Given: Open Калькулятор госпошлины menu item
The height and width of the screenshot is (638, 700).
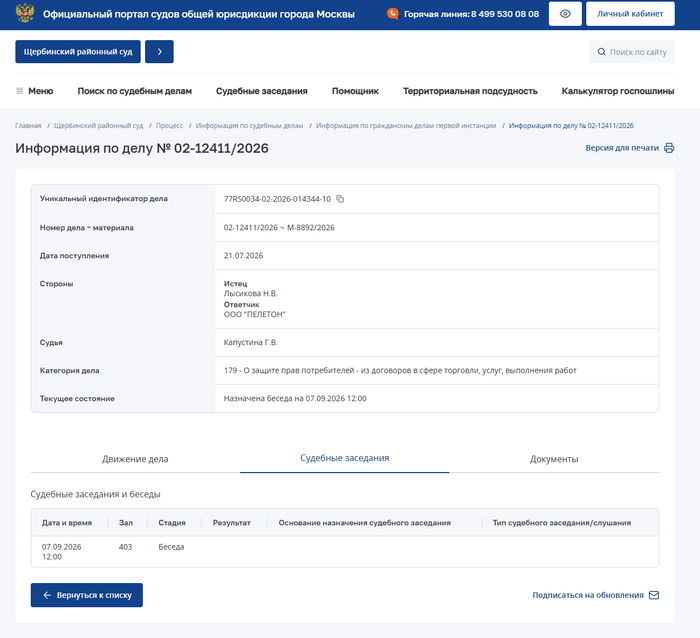Looking at the screenshot, I should (x=617, y=91).
